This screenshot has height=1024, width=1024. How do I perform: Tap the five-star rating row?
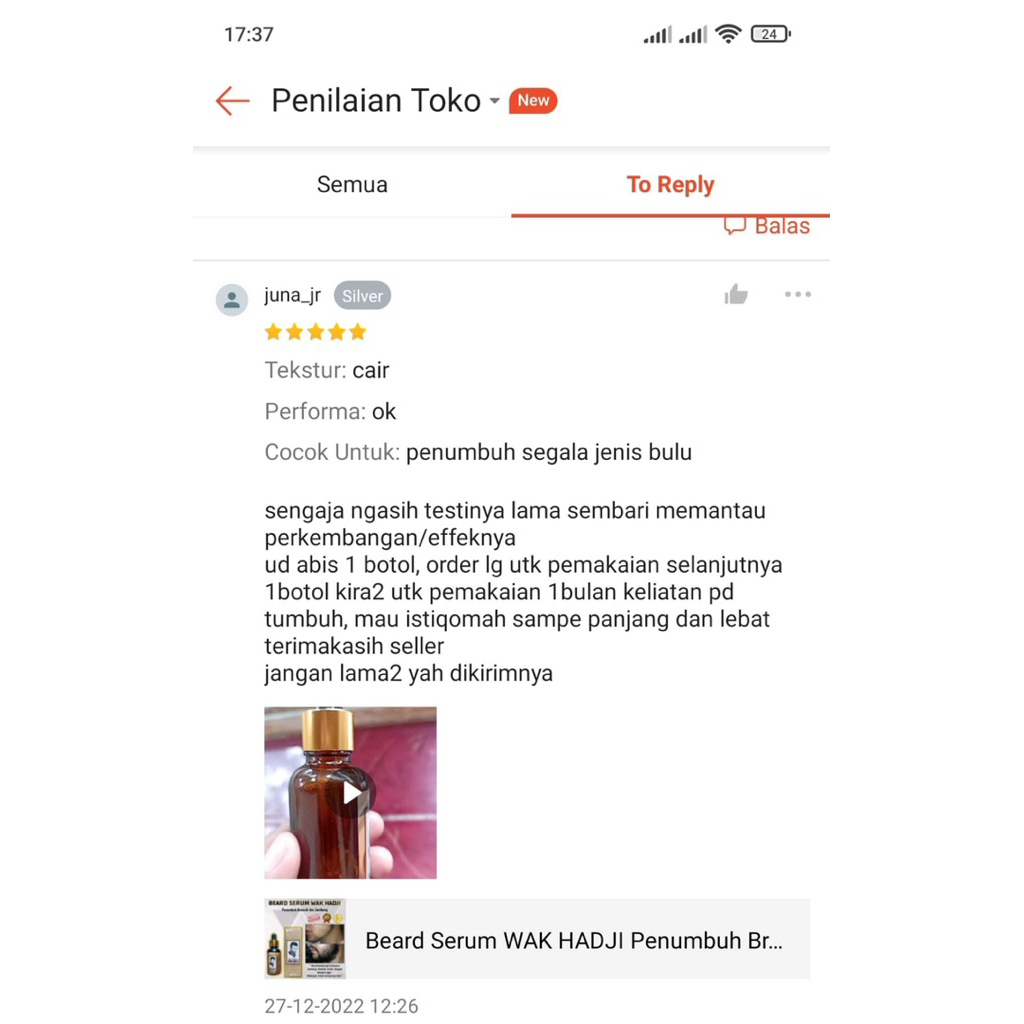[x=315, y=332]
